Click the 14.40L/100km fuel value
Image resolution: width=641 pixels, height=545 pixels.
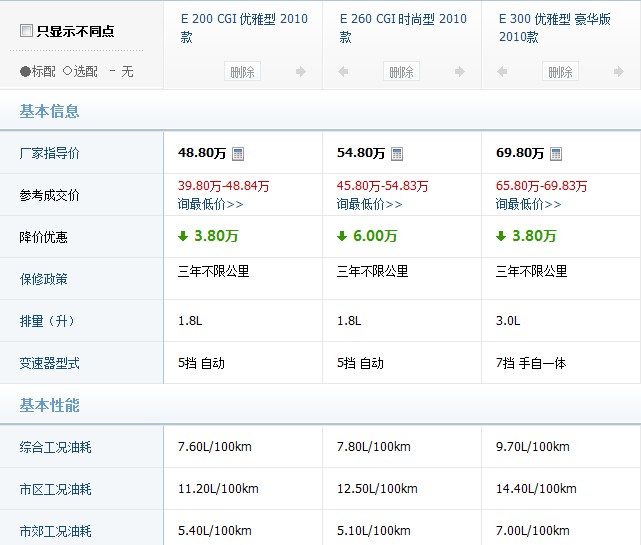click(x=536, y=489)
